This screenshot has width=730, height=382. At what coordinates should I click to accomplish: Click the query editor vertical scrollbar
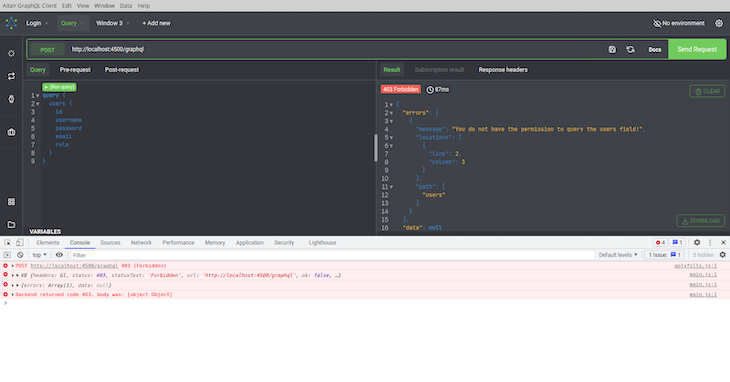point(375,148)
